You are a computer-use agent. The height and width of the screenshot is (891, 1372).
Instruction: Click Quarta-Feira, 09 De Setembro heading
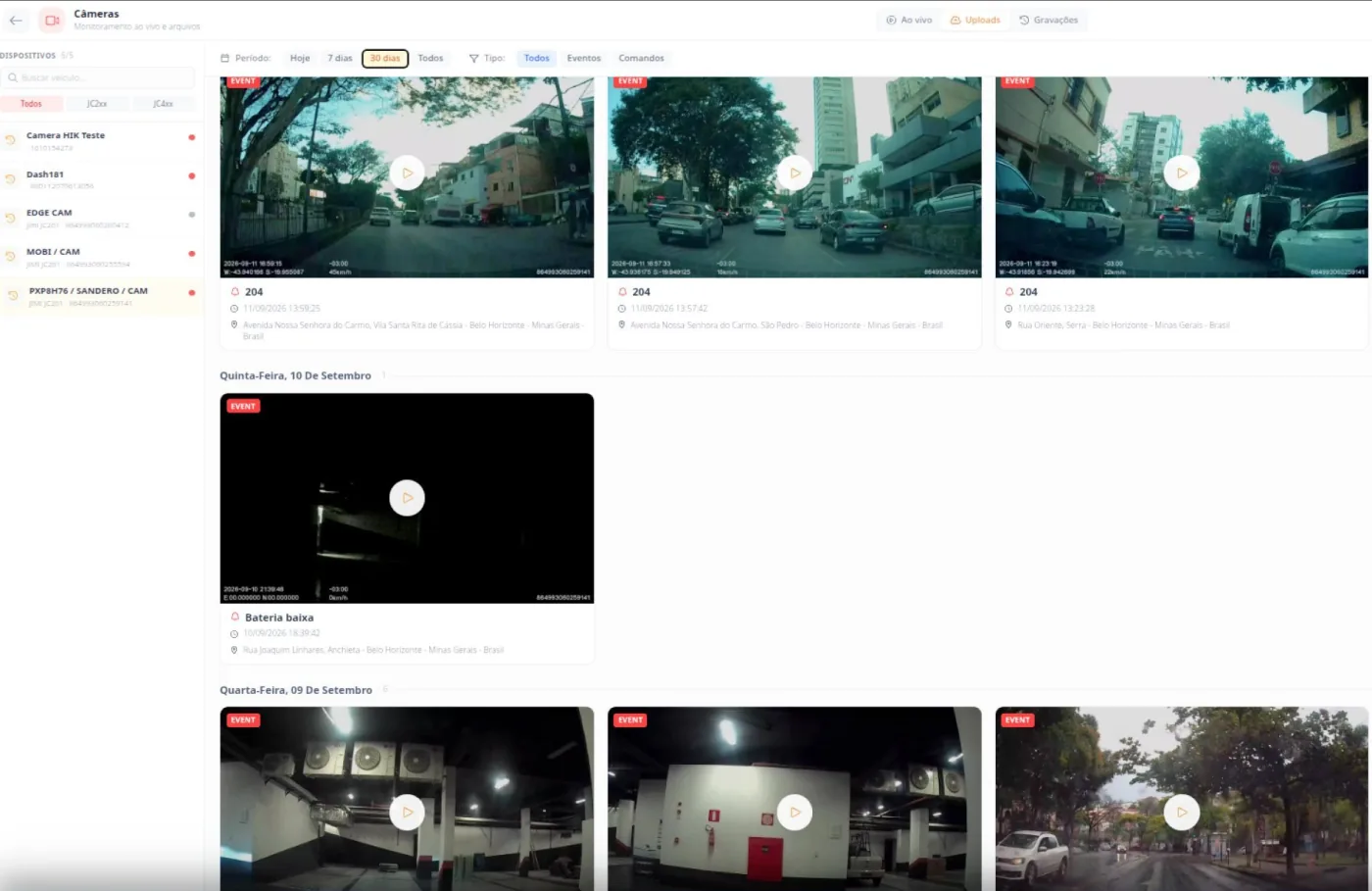tap(296, 691)
